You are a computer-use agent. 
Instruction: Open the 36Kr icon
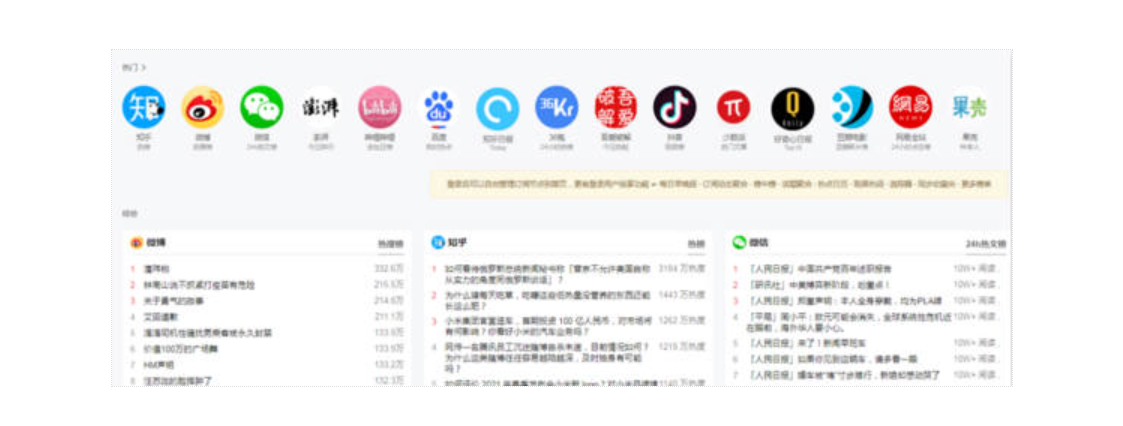click(556, 107)
